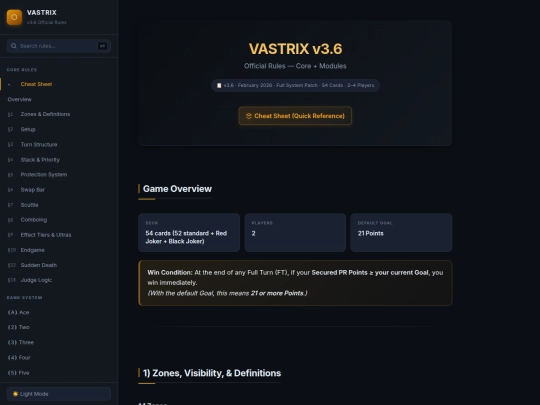Click the Players card showing 2

pos(295,232)
